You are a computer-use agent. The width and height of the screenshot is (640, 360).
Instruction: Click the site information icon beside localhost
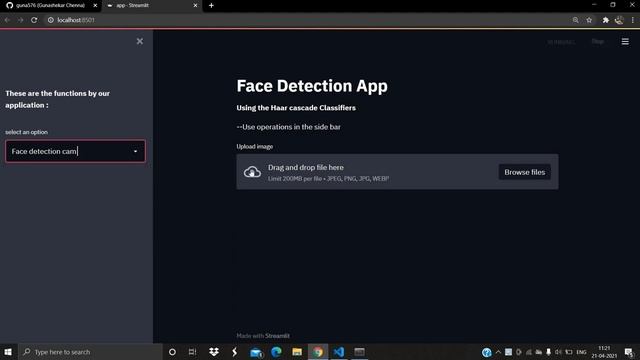click(51, 20)
